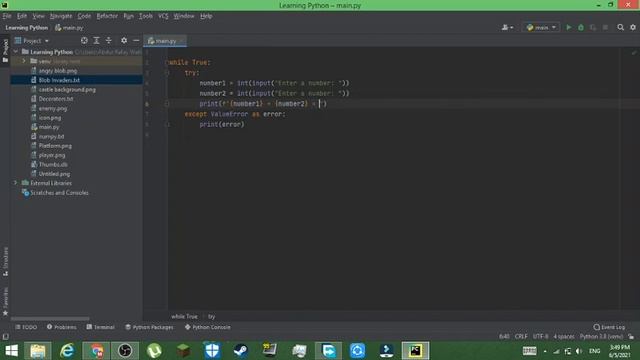The width and height of the screenshot is (640, 360).
Task: Open the VCS menu
Action: click(x=163, y=16)
